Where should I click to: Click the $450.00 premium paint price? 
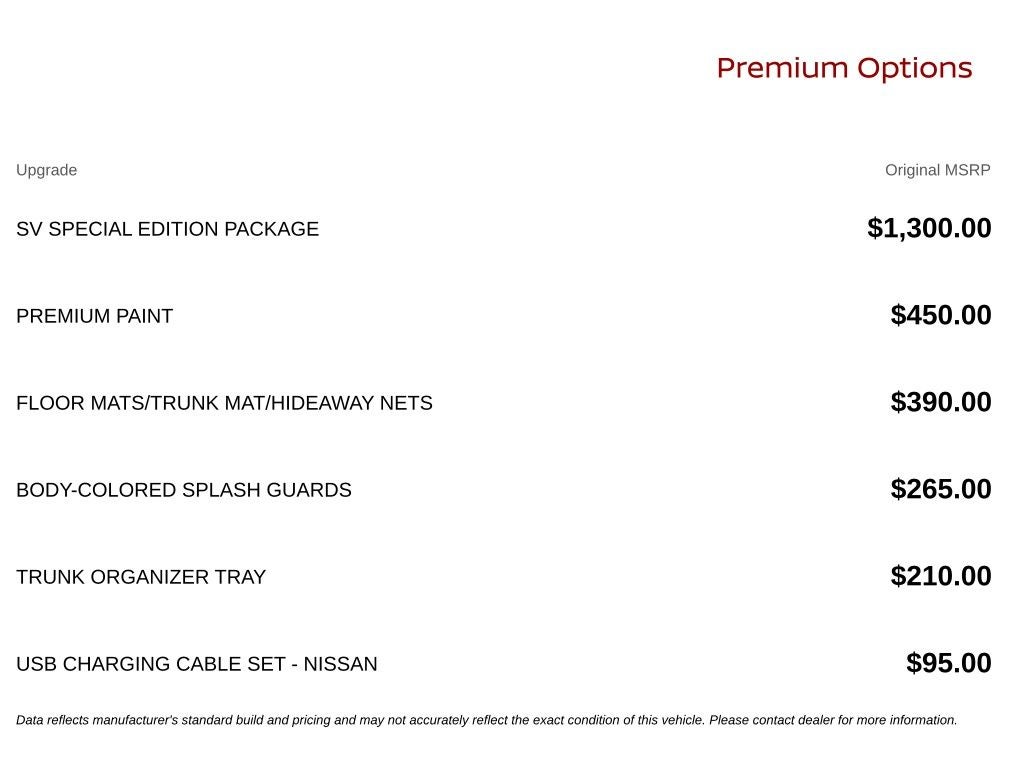click(941, 315)
